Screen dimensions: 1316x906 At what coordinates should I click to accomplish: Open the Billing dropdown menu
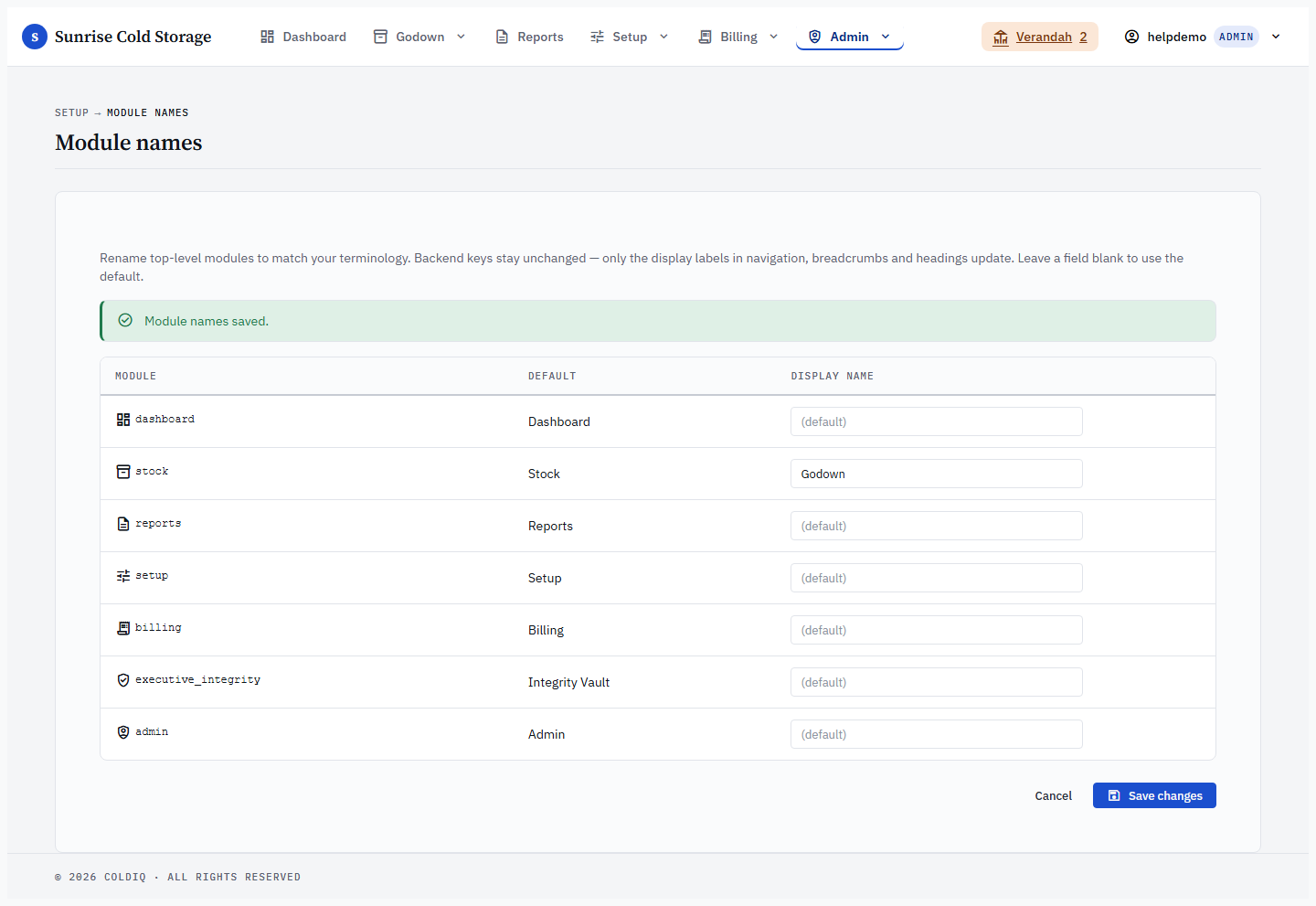click(738, 37)
